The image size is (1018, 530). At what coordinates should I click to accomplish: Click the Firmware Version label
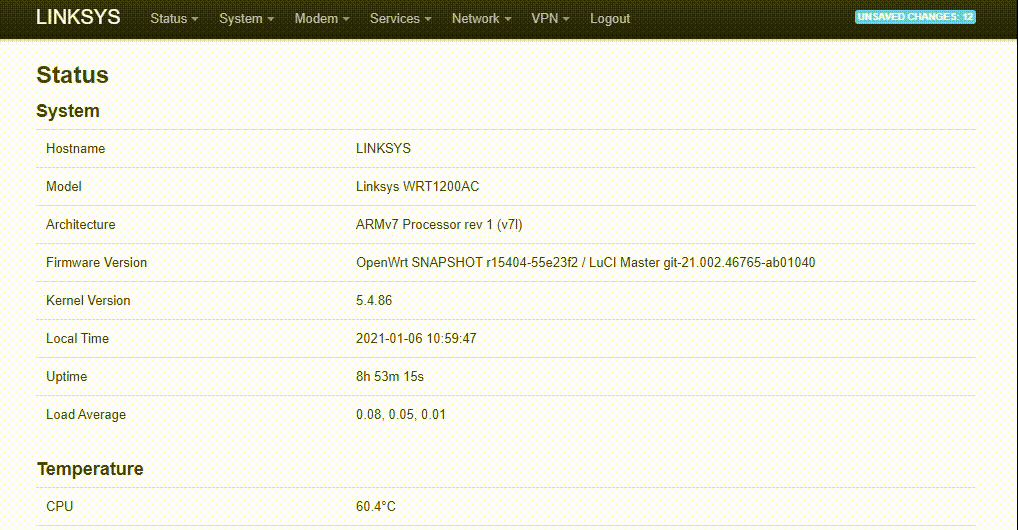point(97,262)
